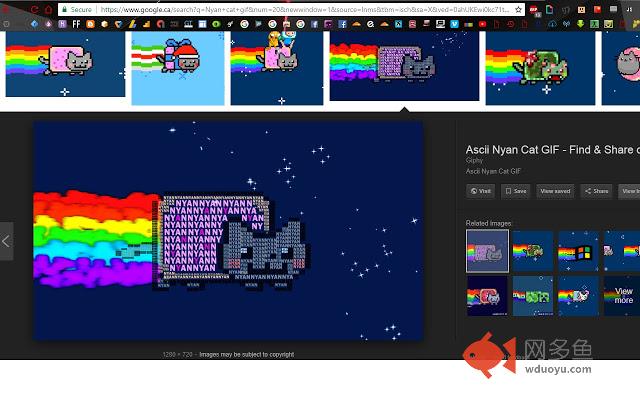Click the Share button
640x400 pixels.
click(596, 191)
